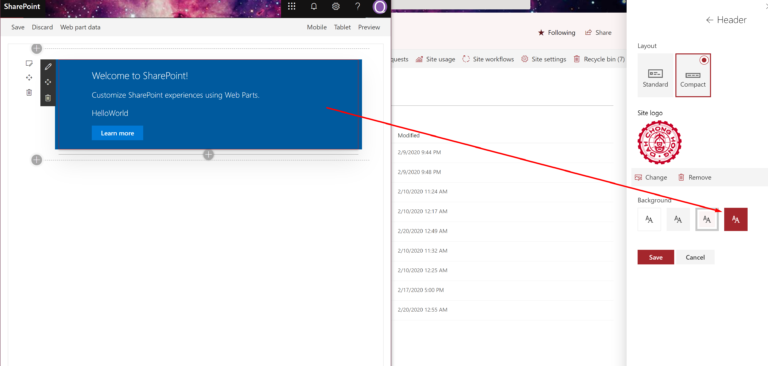Go back using Header arrow
The image size is (768, 366).
coord(709,20)
